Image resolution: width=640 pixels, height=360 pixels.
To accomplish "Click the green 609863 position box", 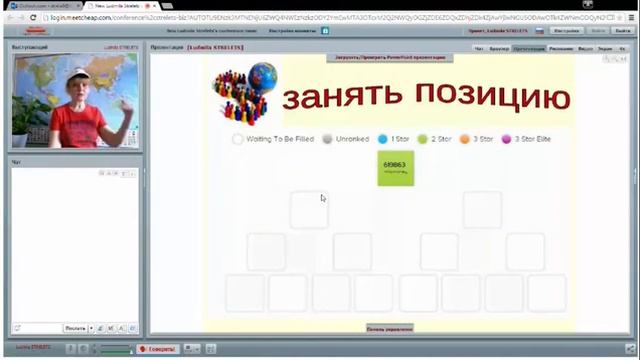I will pyautogui.click(x=396, y=168).
